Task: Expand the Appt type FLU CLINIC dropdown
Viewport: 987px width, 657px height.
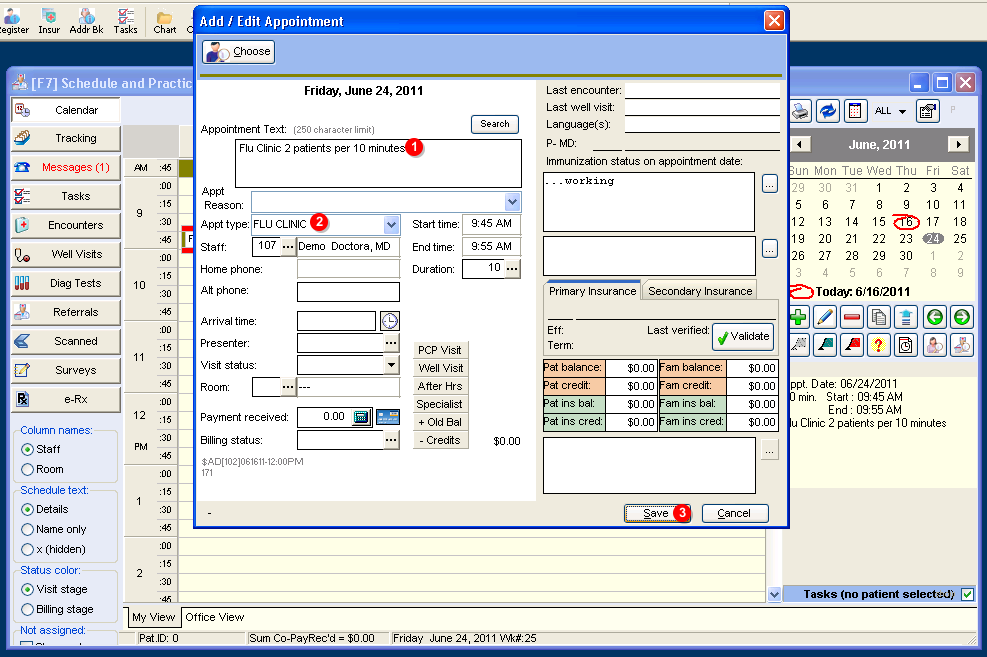Action: (392, 224)
